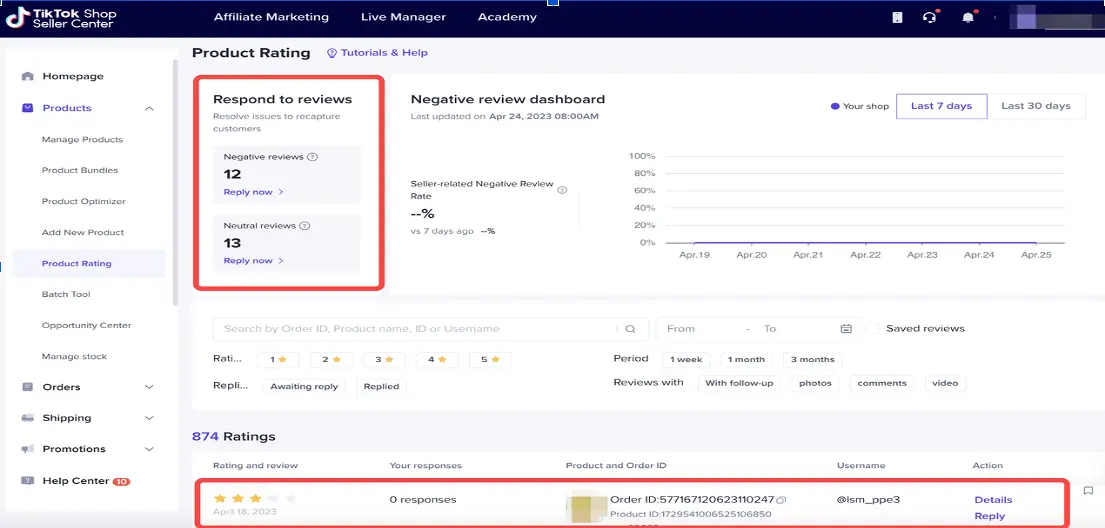Filter ratings by 1 star
Viewport: 1105px width, 528px height.
(278, 360)
